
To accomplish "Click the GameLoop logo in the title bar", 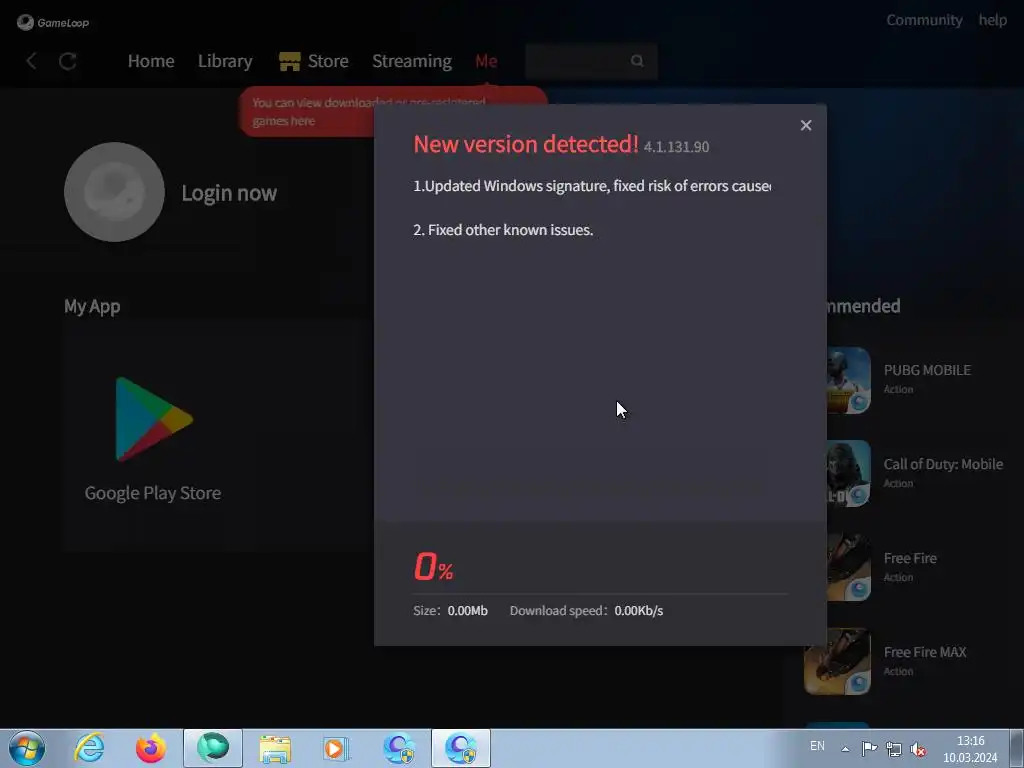I will pos(52,22).
